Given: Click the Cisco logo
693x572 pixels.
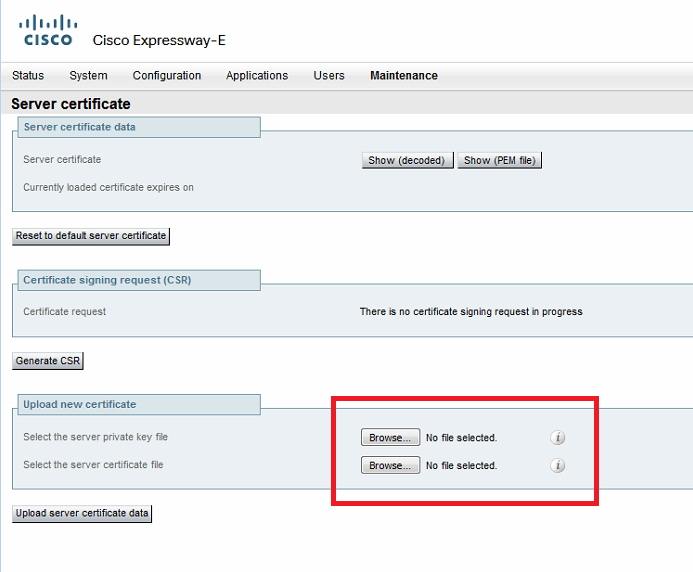Looking at the screenshot, I should pos(48,31).
